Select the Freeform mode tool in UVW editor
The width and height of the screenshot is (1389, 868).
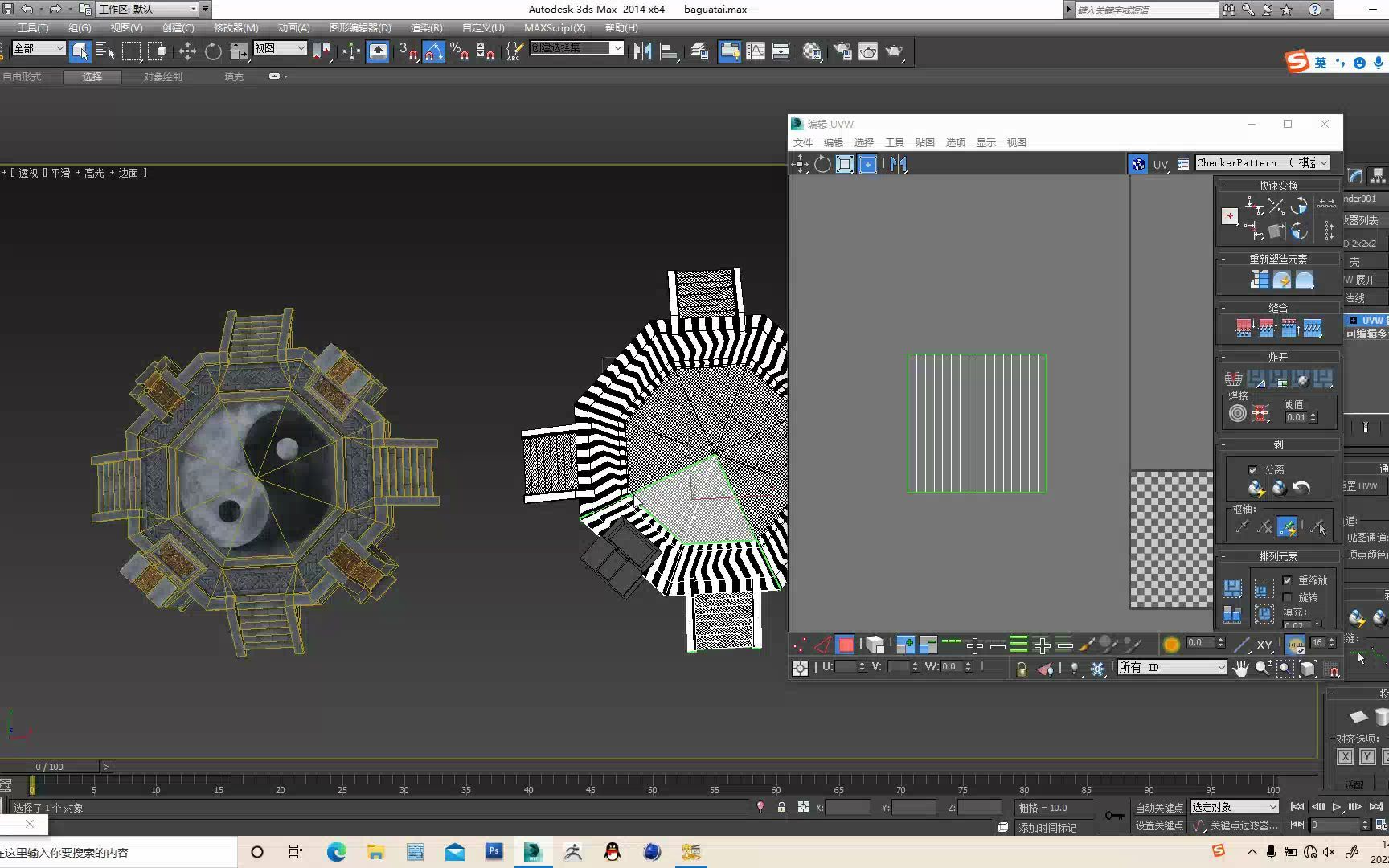coord(867,164)
